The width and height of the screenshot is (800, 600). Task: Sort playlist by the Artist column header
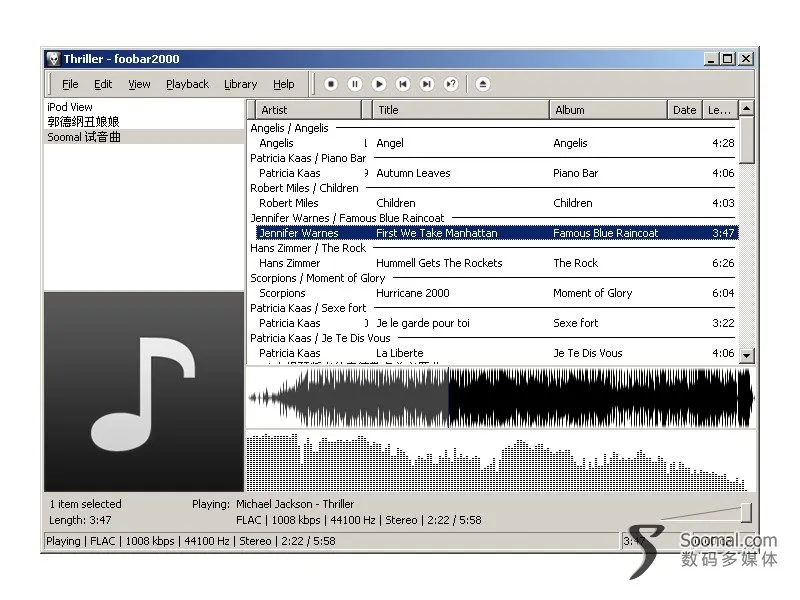pyautogui.click(x=309, y=110)
